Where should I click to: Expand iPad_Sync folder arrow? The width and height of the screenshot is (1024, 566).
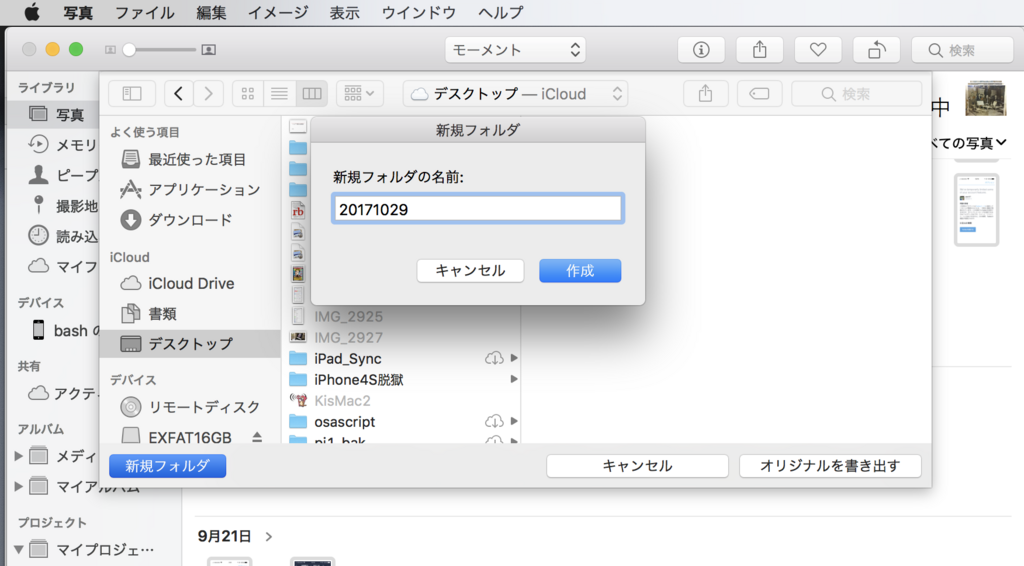click(514, 358)
